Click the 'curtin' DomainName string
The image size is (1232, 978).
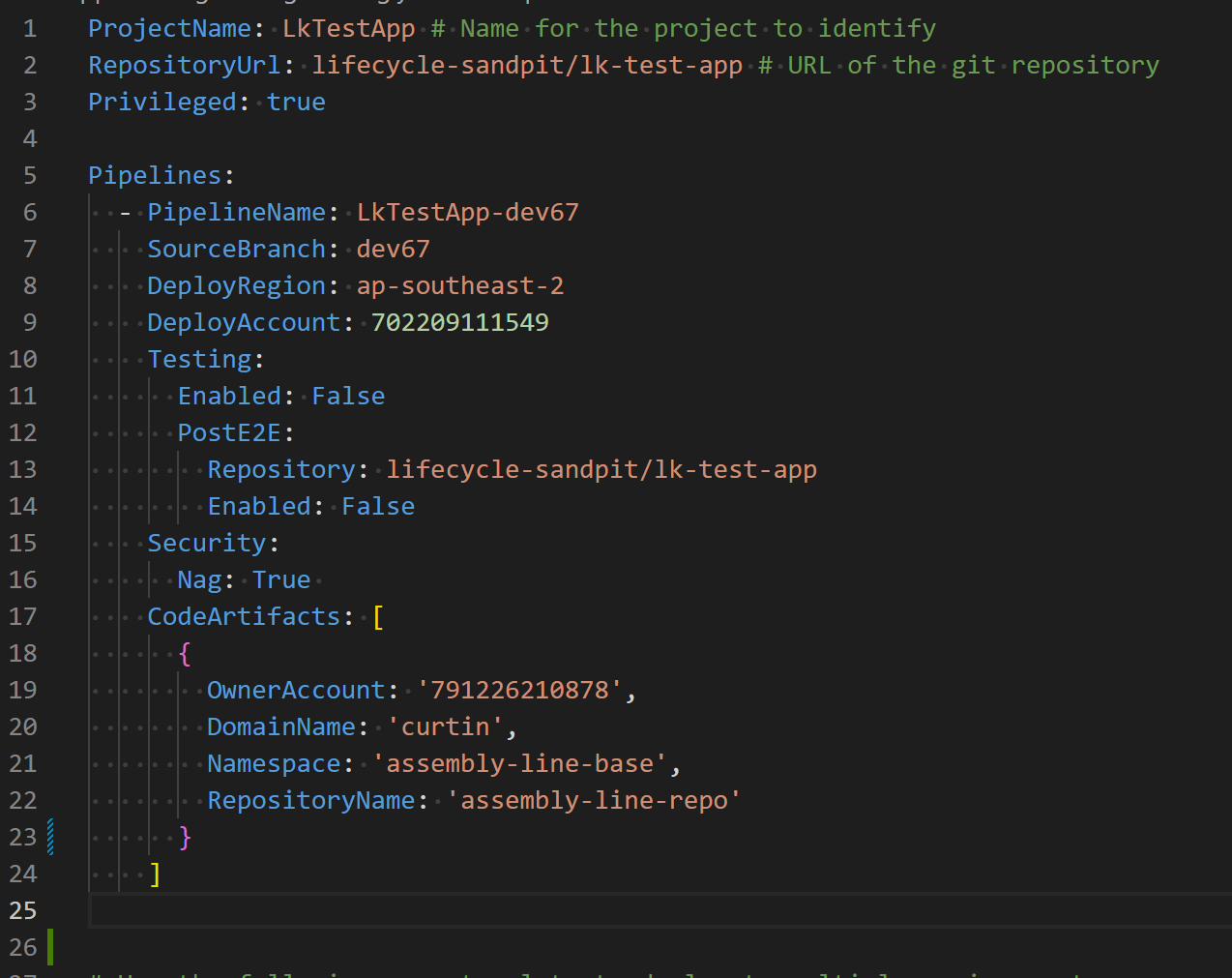(445, 726)
